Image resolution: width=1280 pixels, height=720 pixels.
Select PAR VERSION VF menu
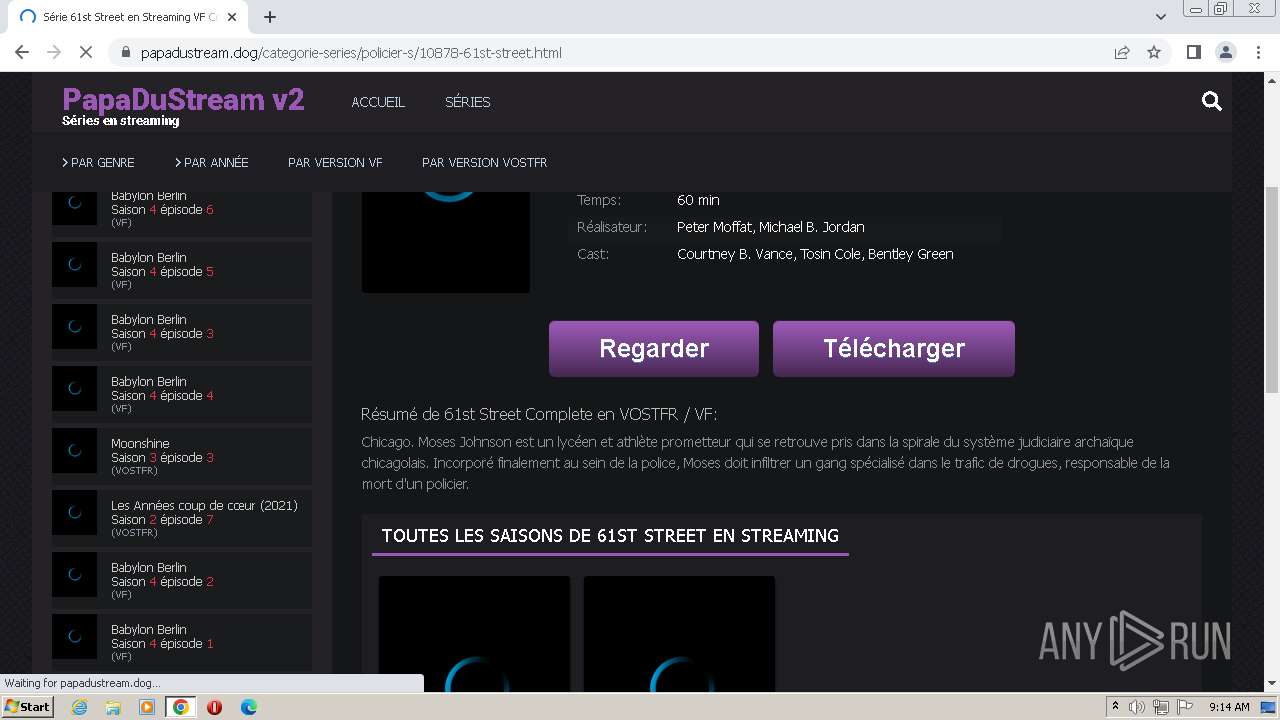tap(335, 162)
